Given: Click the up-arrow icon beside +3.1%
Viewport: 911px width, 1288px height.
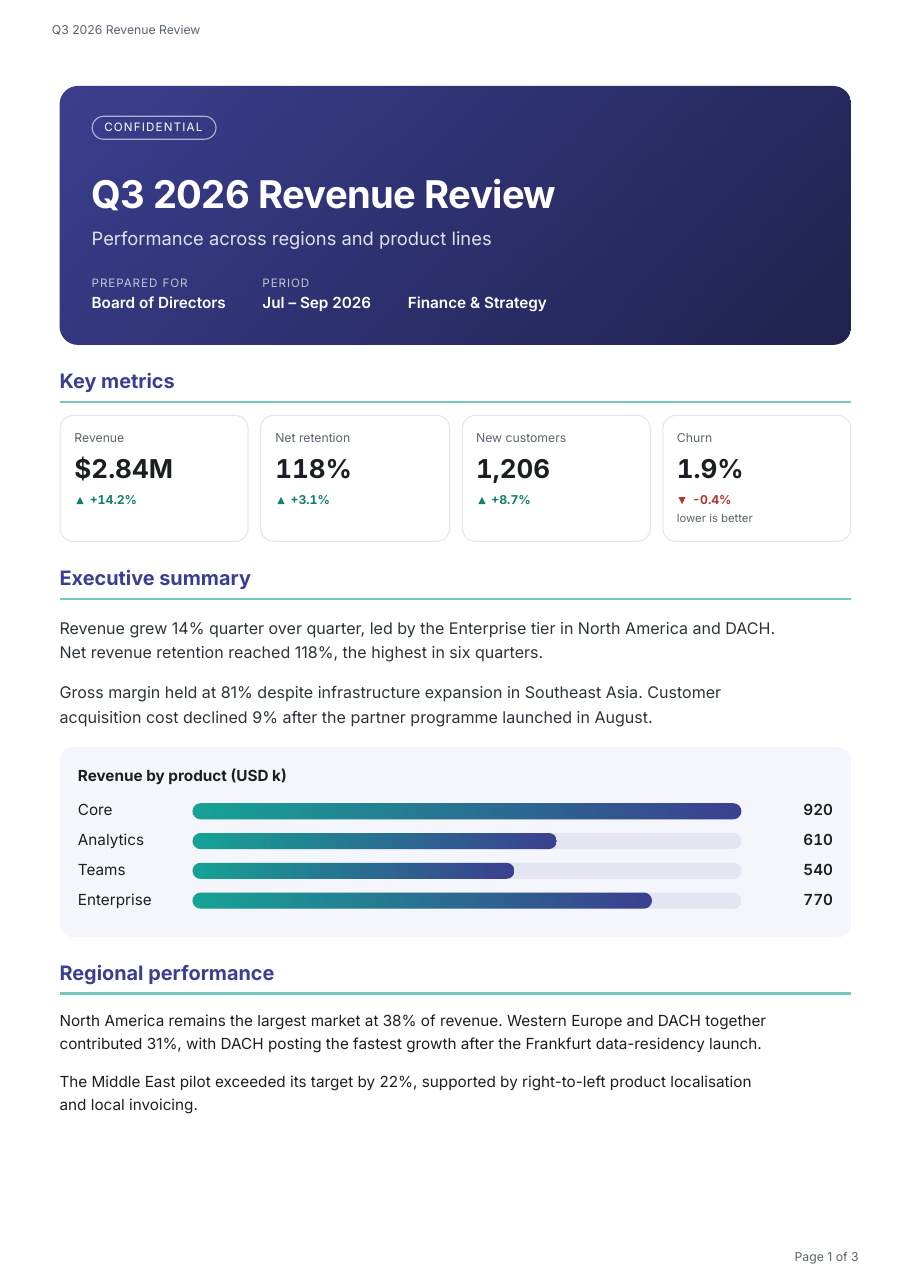Looking at the screenshot, I should coord(281,500).
